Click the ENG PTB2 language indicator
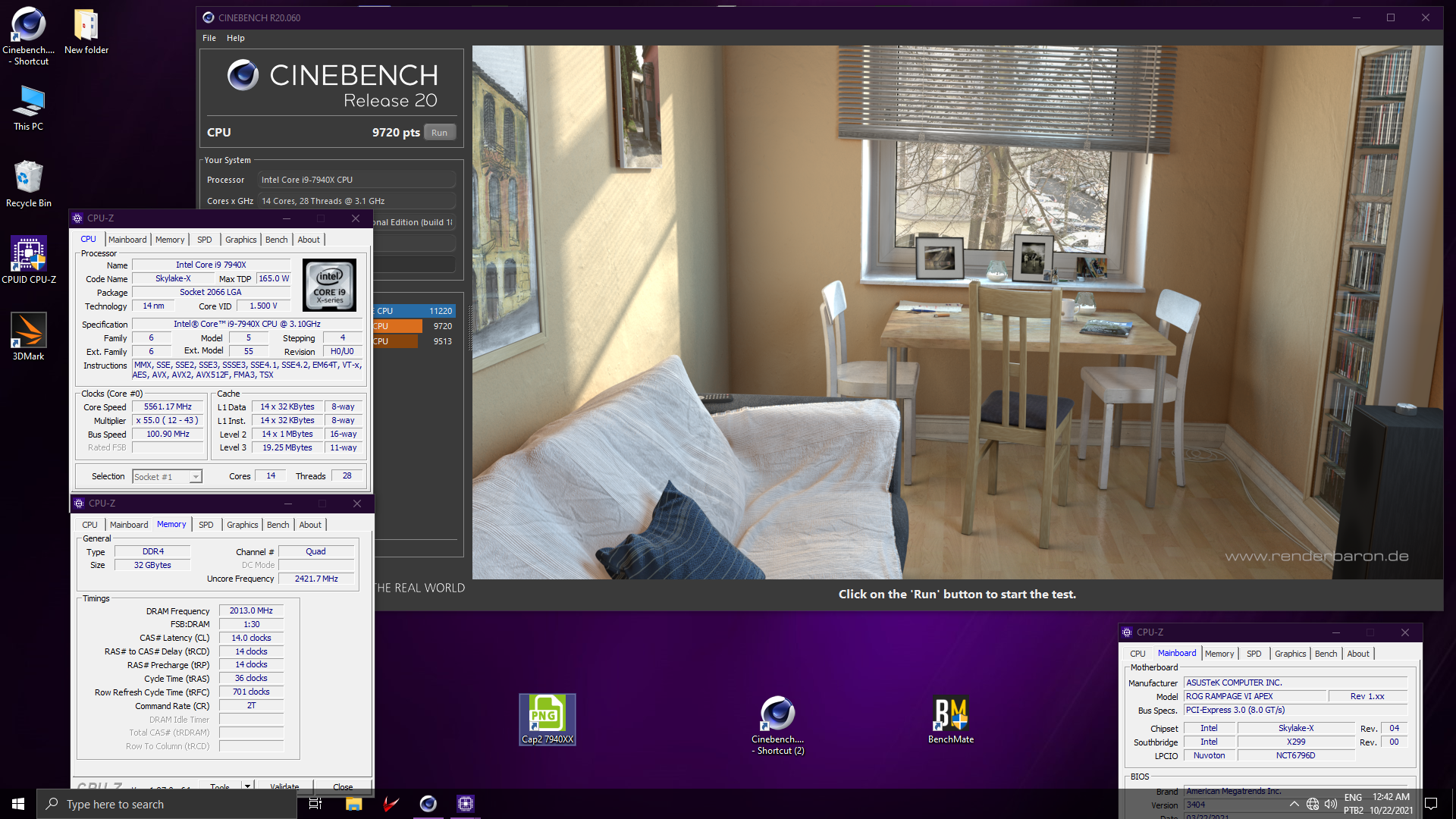The width and height of the screenshot is (1456, 819). 1354,804
